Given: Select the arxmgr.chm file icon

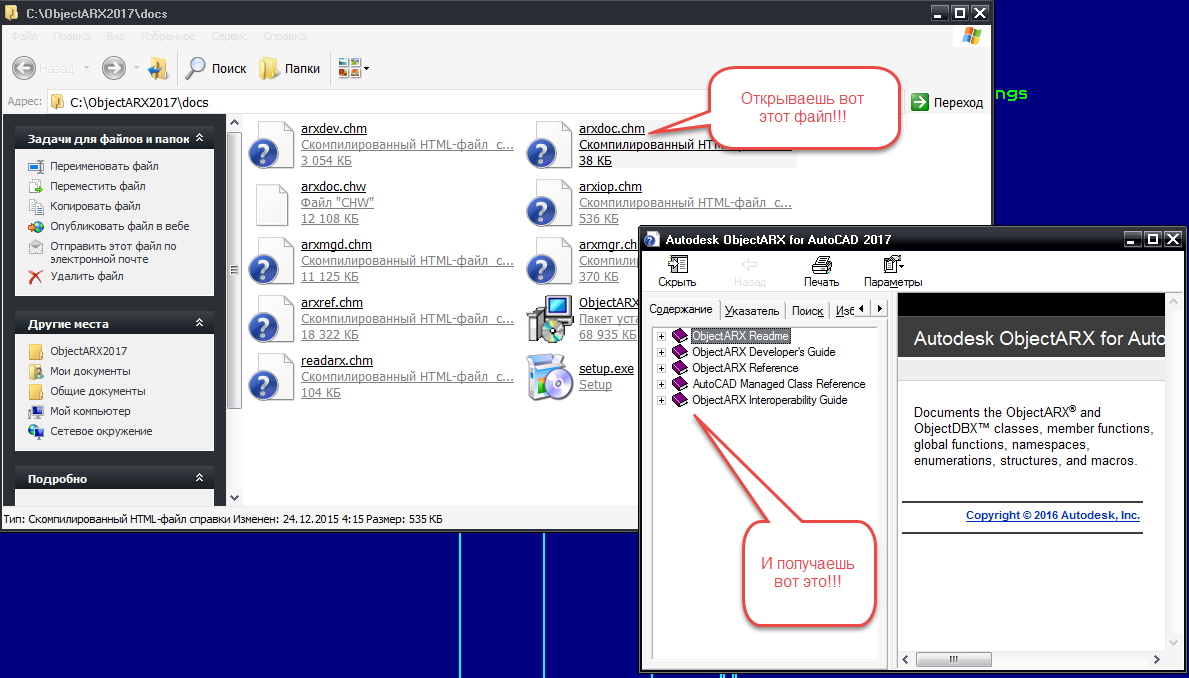Looking at the screenshot, I should pyautogui.click(x=550, y=260).
